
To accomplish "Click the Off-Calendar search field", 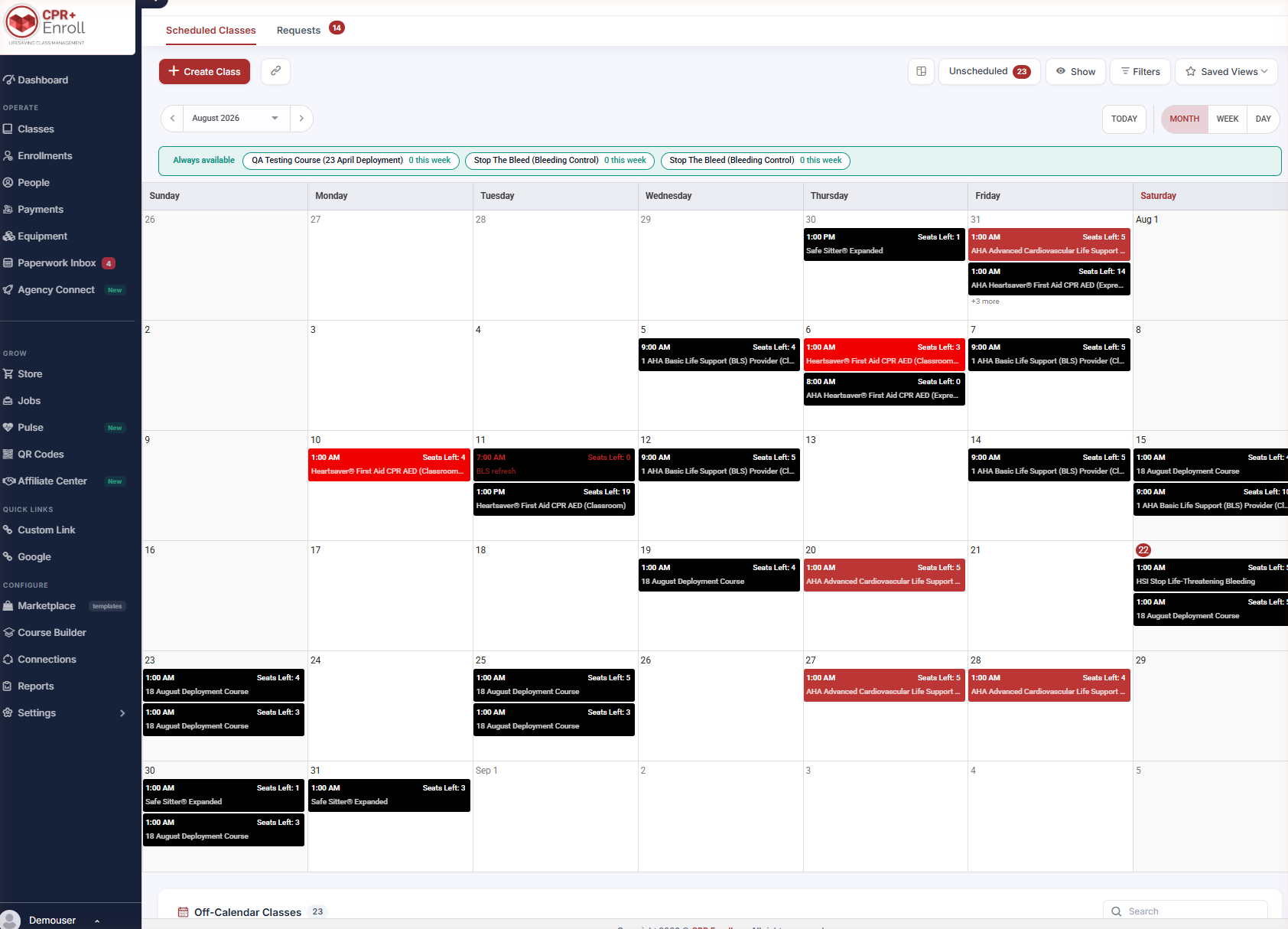I will (1186, 911).
